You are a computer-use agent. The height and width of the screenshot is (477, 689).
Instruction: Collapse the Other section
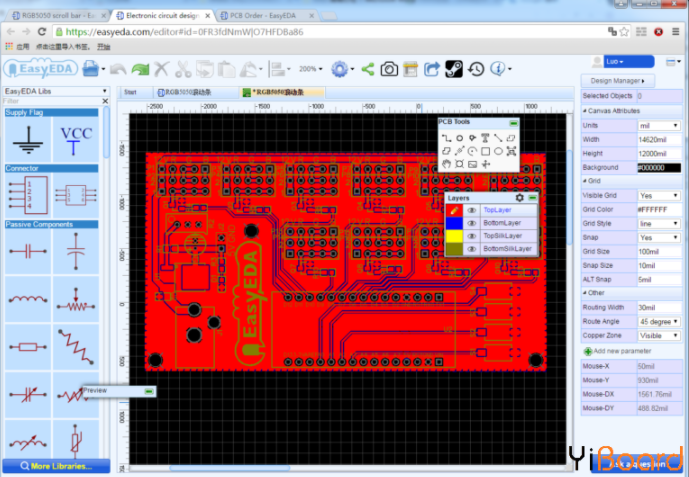585,293
